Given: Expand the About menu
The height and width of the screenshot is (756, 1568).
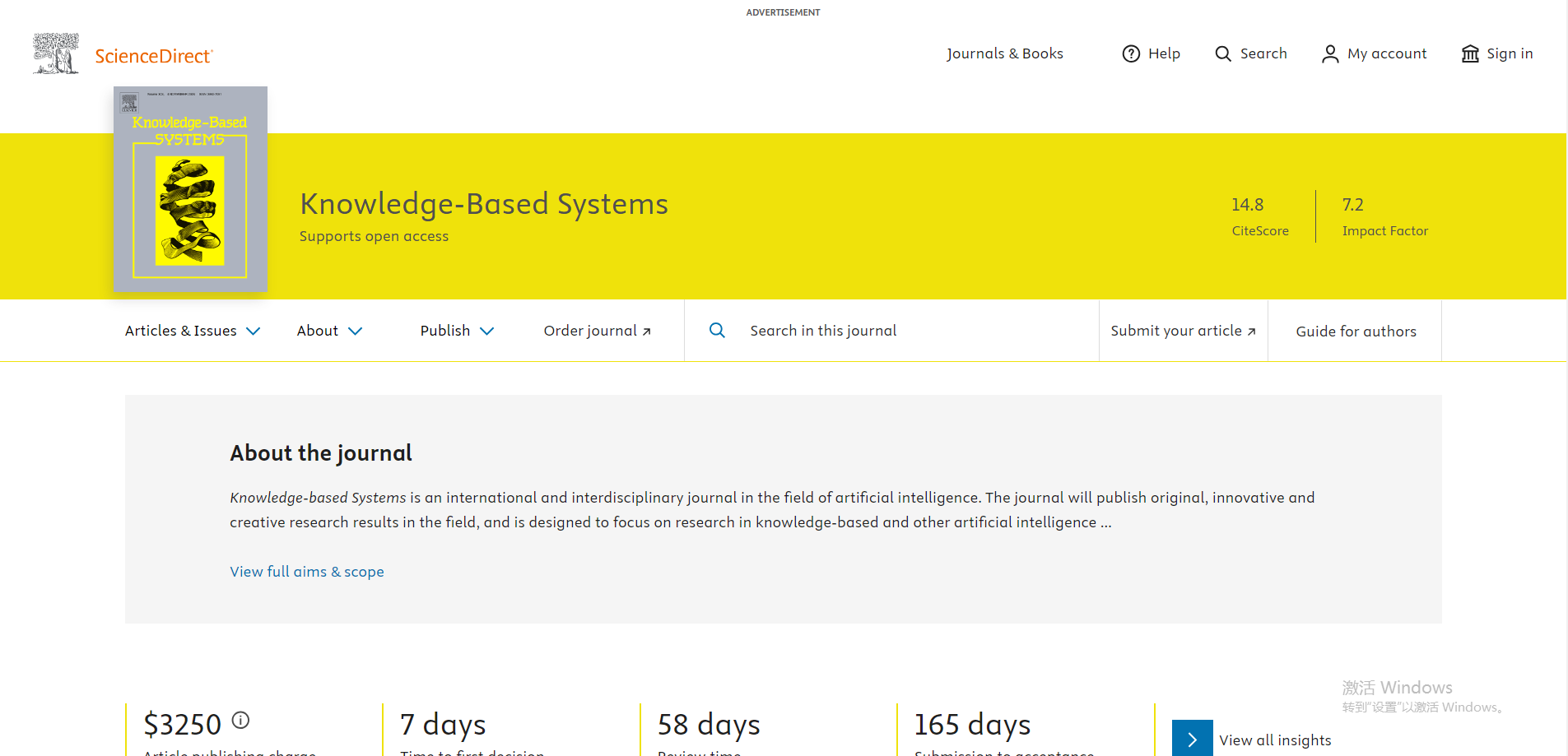Looking at the screenshot, I should click(329, 331).
